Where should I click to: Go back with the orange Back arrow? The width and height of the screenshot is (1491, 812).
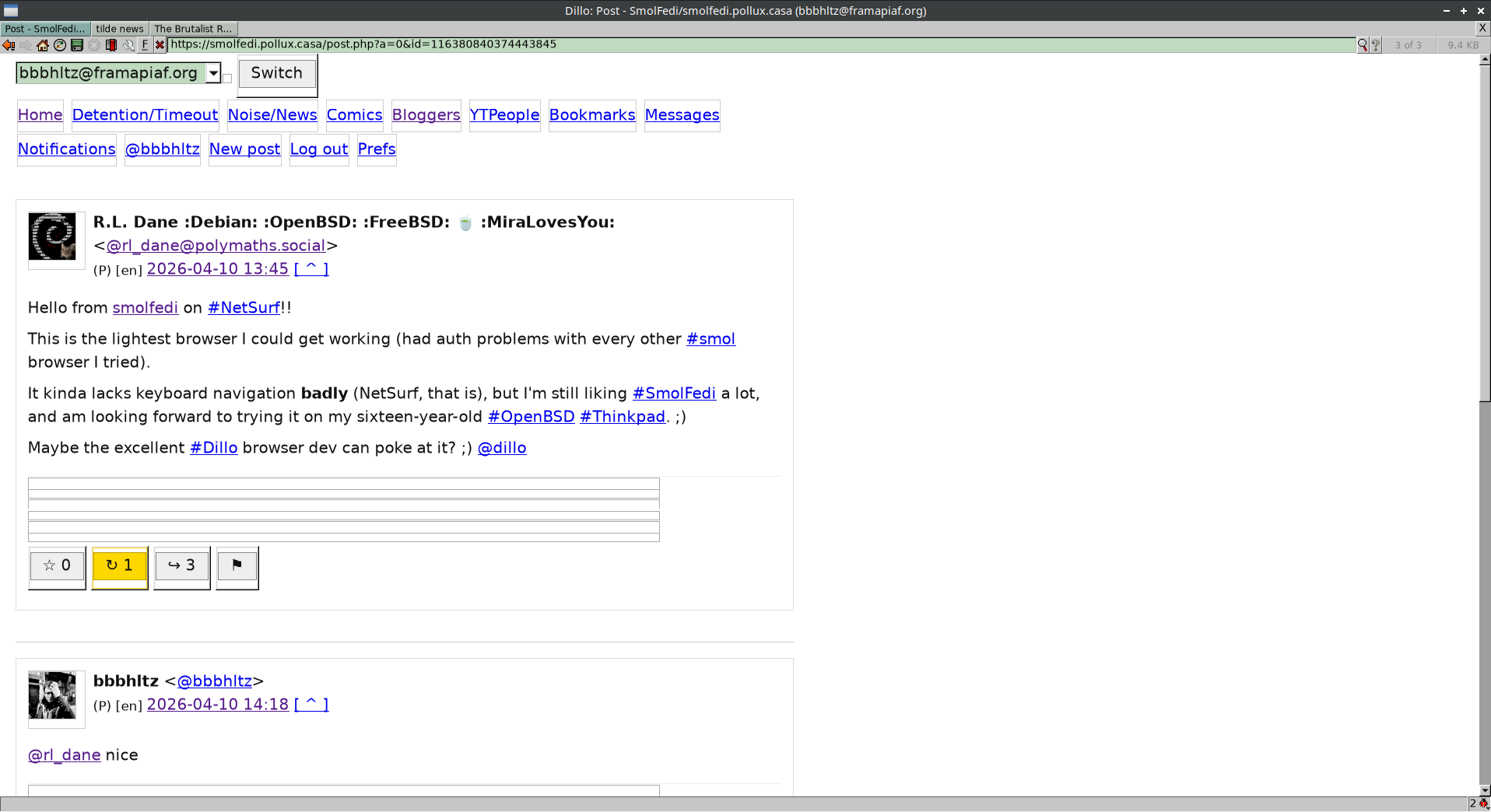pos(9,45)
